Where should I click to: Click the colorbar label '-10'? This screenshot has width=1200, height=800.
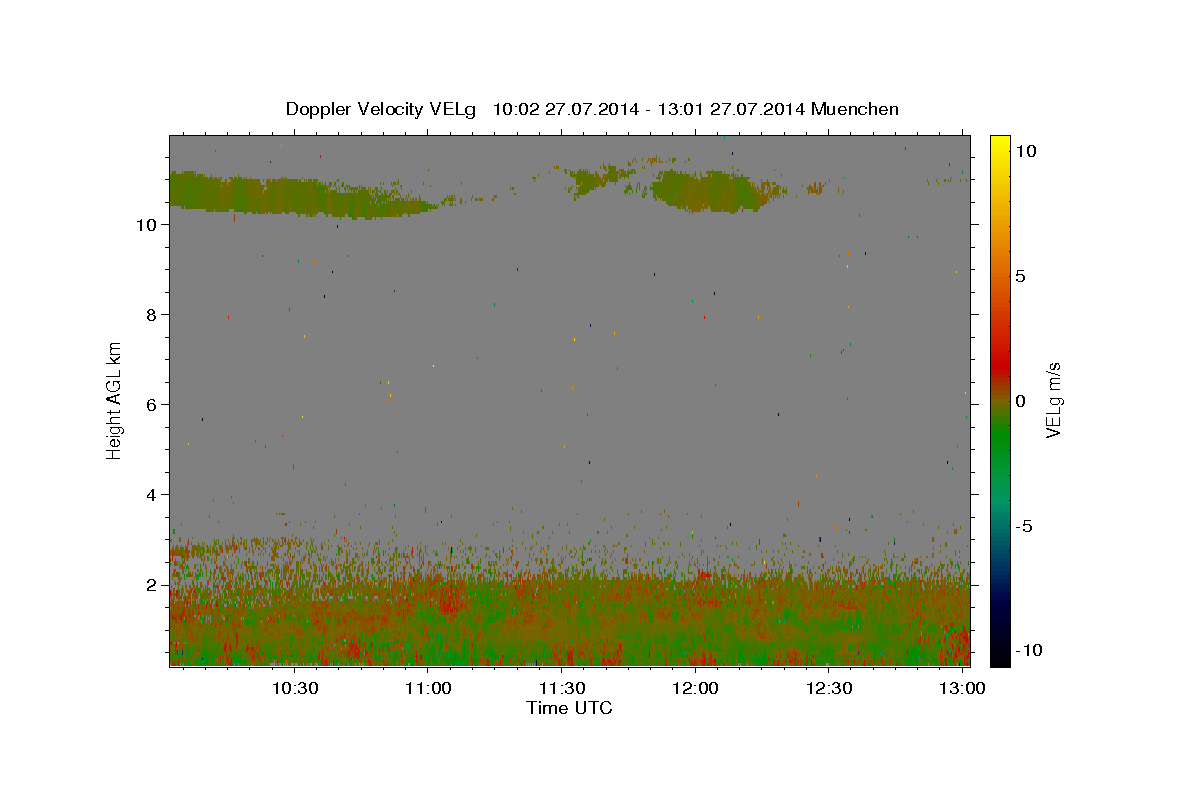coord(1029,650)
